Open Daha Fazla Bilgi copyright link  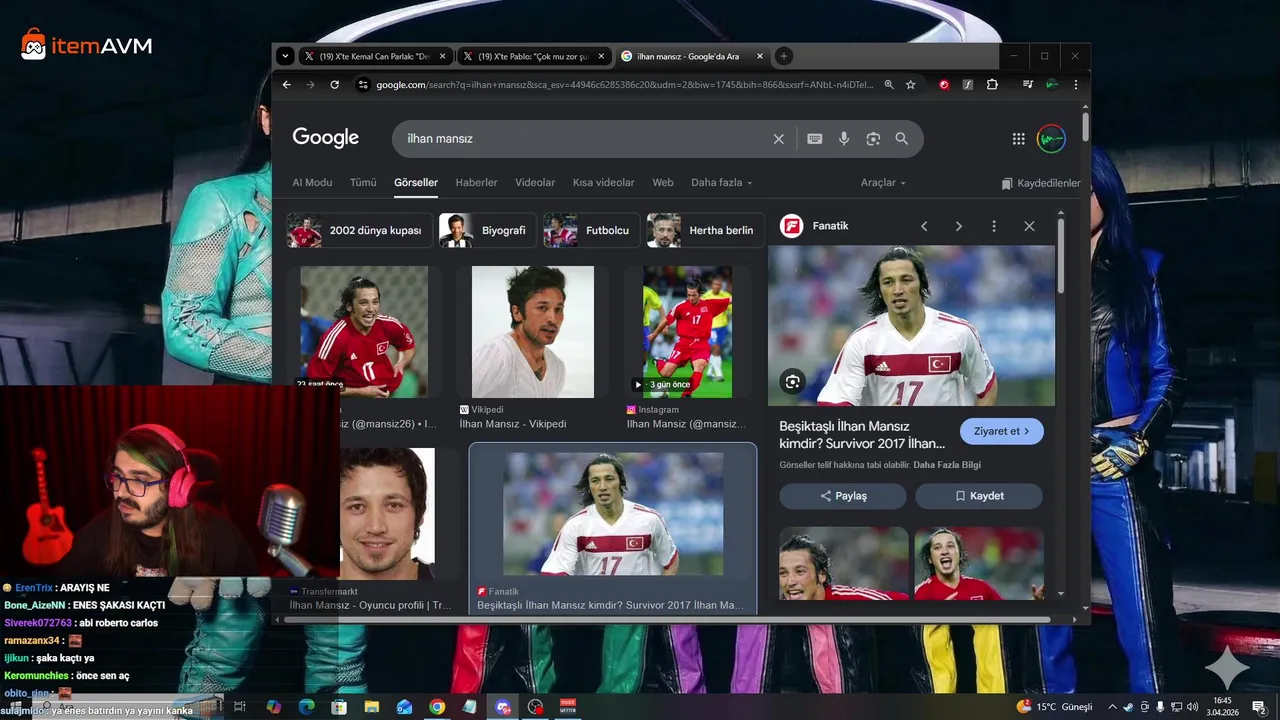tap(947, 465)
